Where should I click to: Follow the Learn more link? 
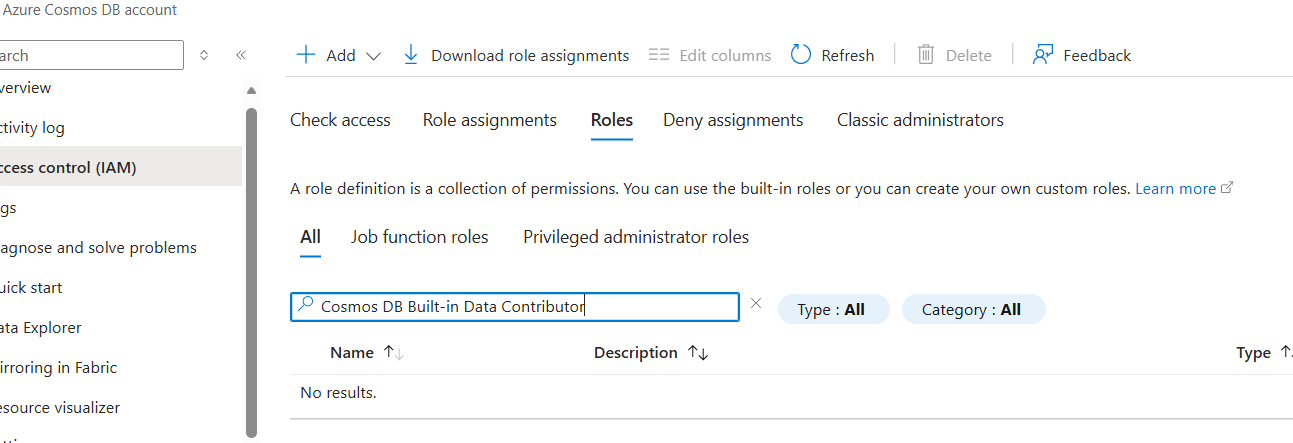click(x=1176, y=188)
